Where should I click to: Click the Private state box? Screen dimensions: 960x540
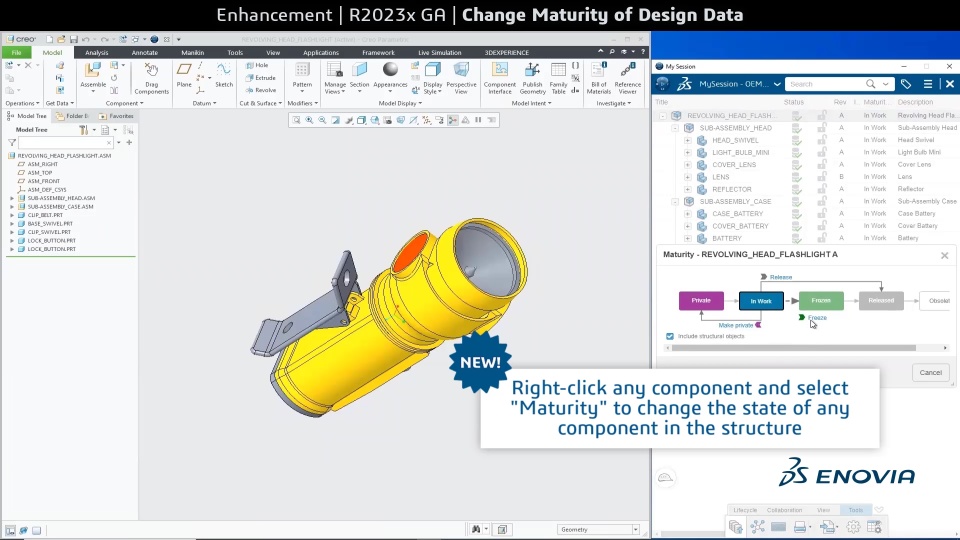(701, 301)
